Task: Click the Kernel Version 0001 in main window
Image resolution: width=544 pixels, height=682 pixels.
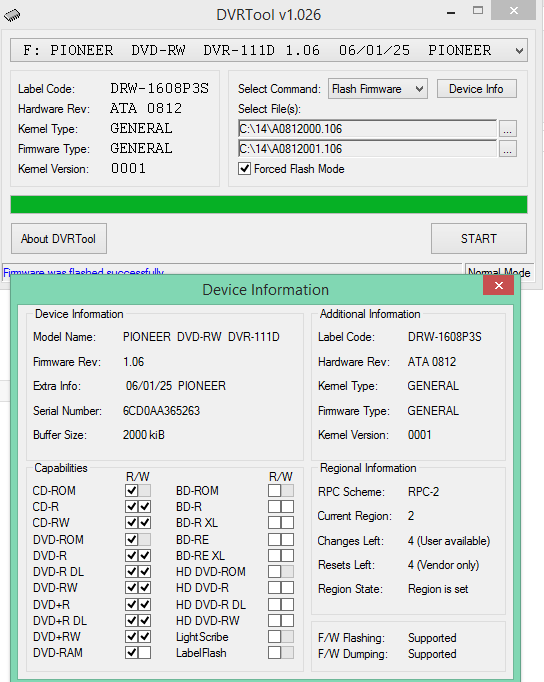Action: [129, 168]
